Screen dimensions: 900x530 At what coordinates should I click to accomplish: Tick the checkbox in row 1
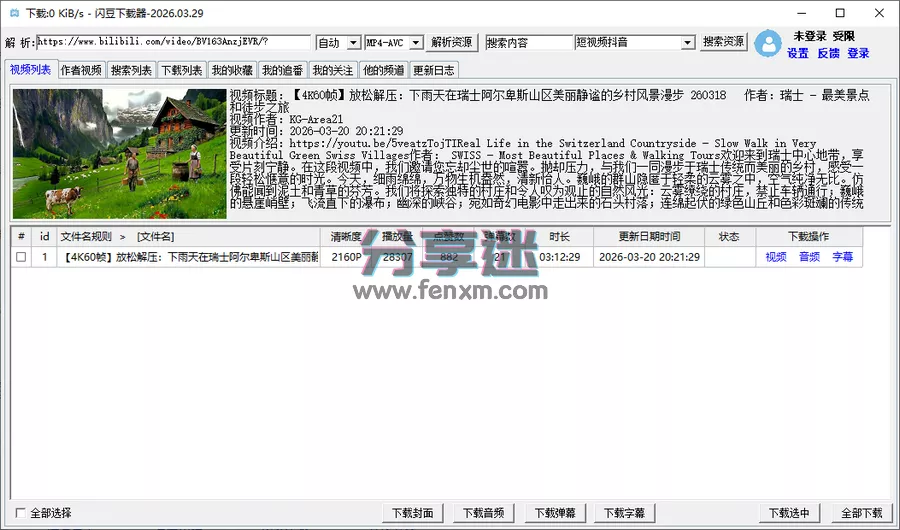click(21, 257)
